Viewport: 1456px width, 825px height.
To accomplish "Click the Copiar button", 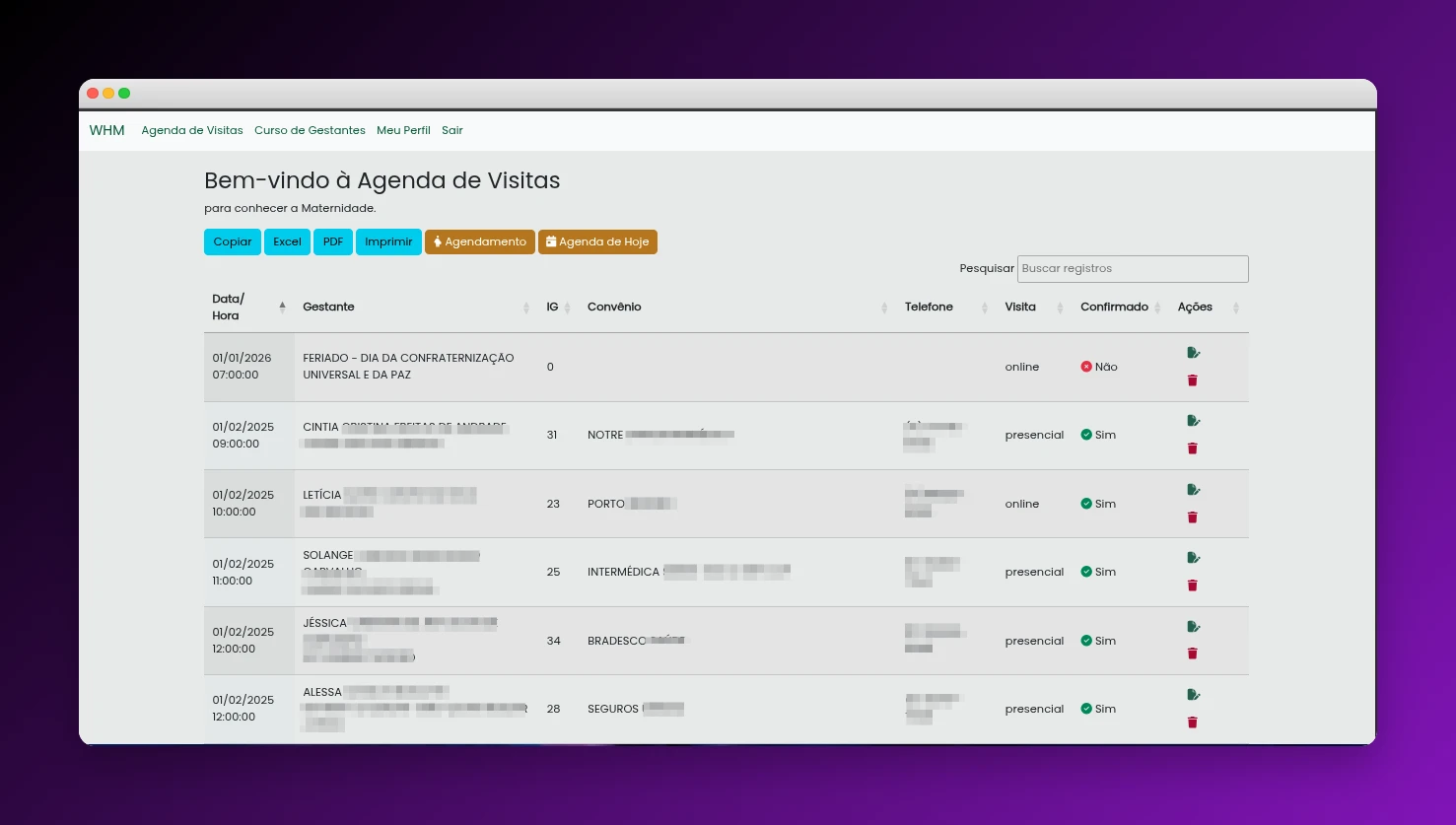I will pos(233,241).
